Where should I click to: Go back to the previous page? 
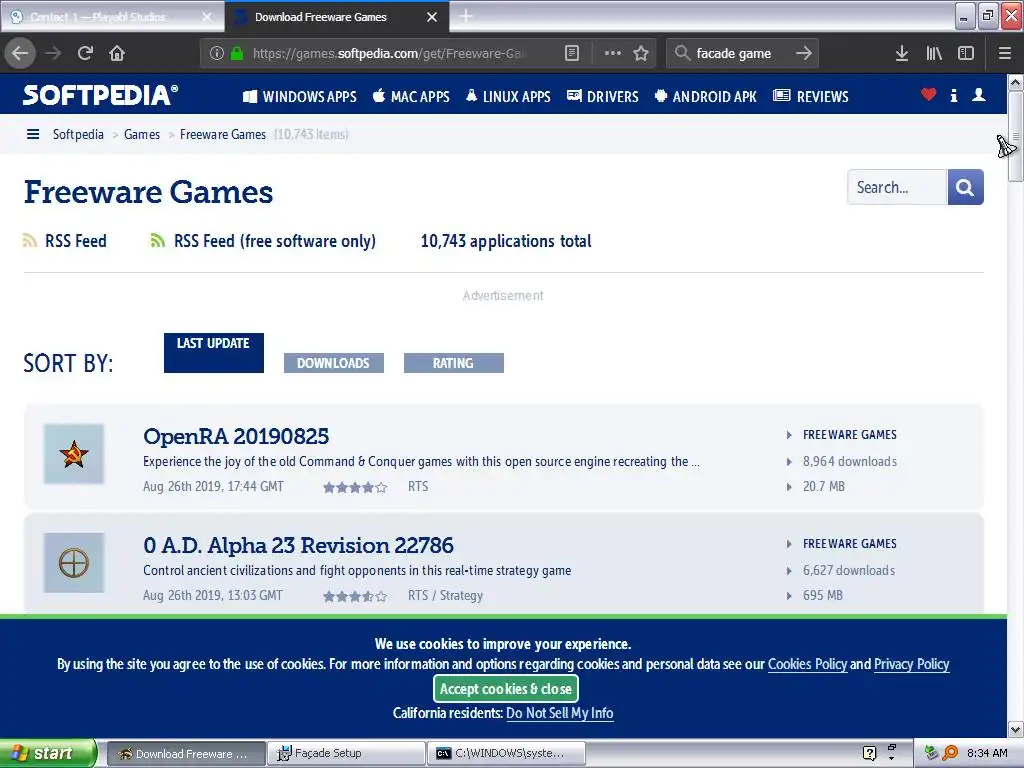[20, 53]
